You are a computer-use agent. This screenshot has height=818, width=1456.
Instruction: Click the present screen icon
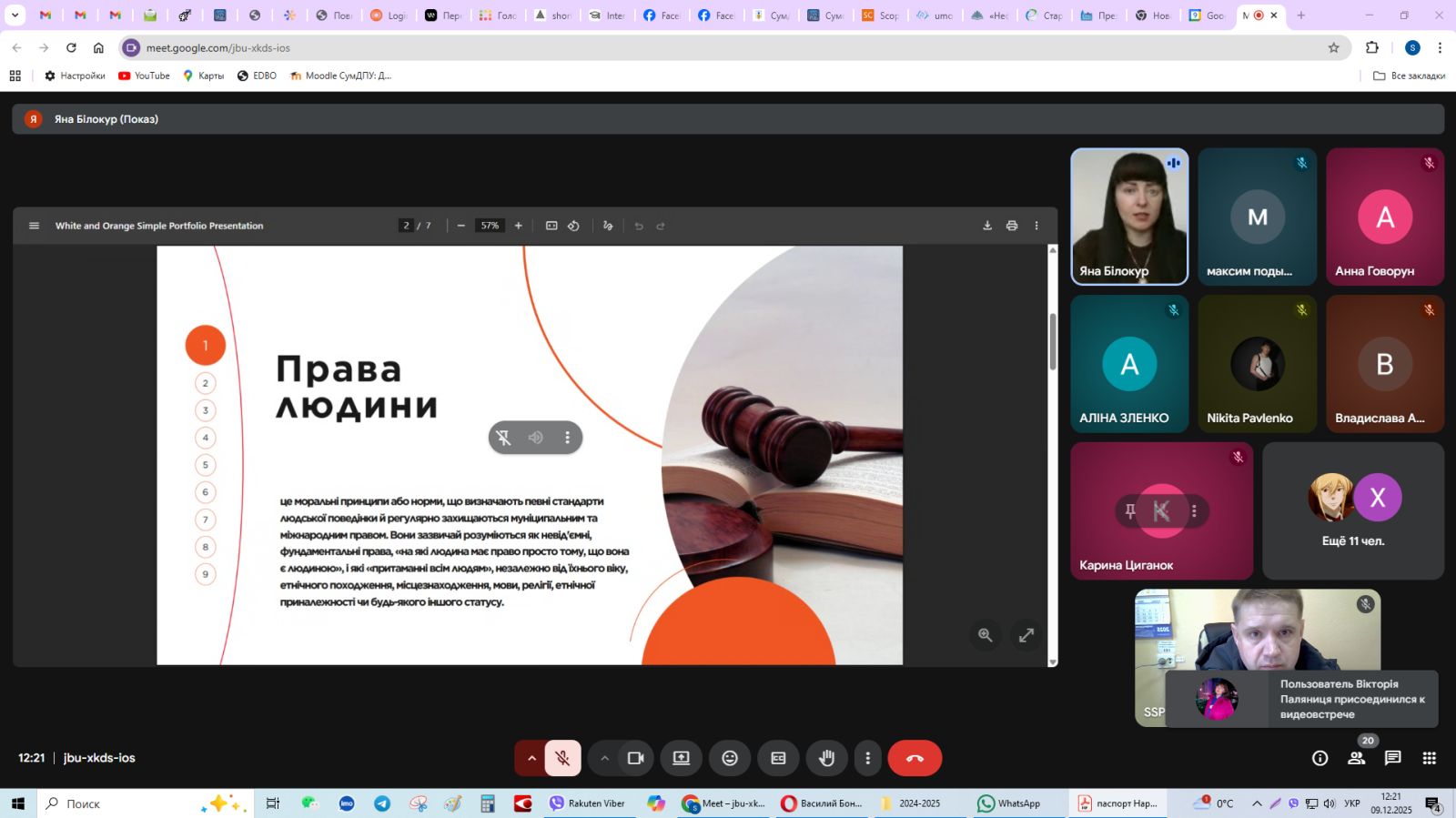tap(681, 758)
